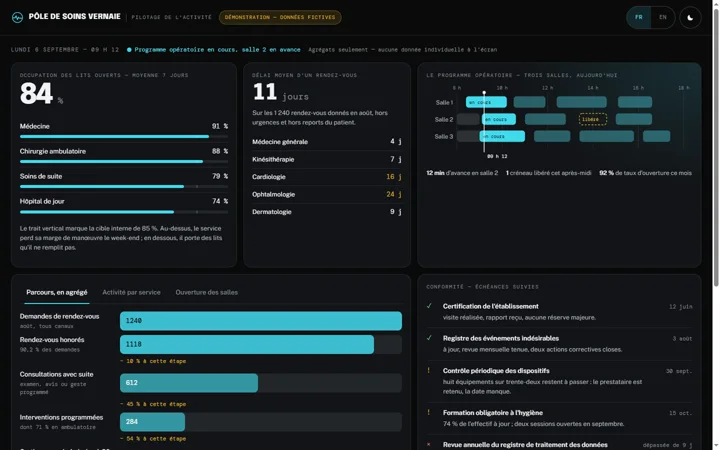
Task: Click the Chirurgie ambulatoire occupancy bar
Action: point(124,162)
